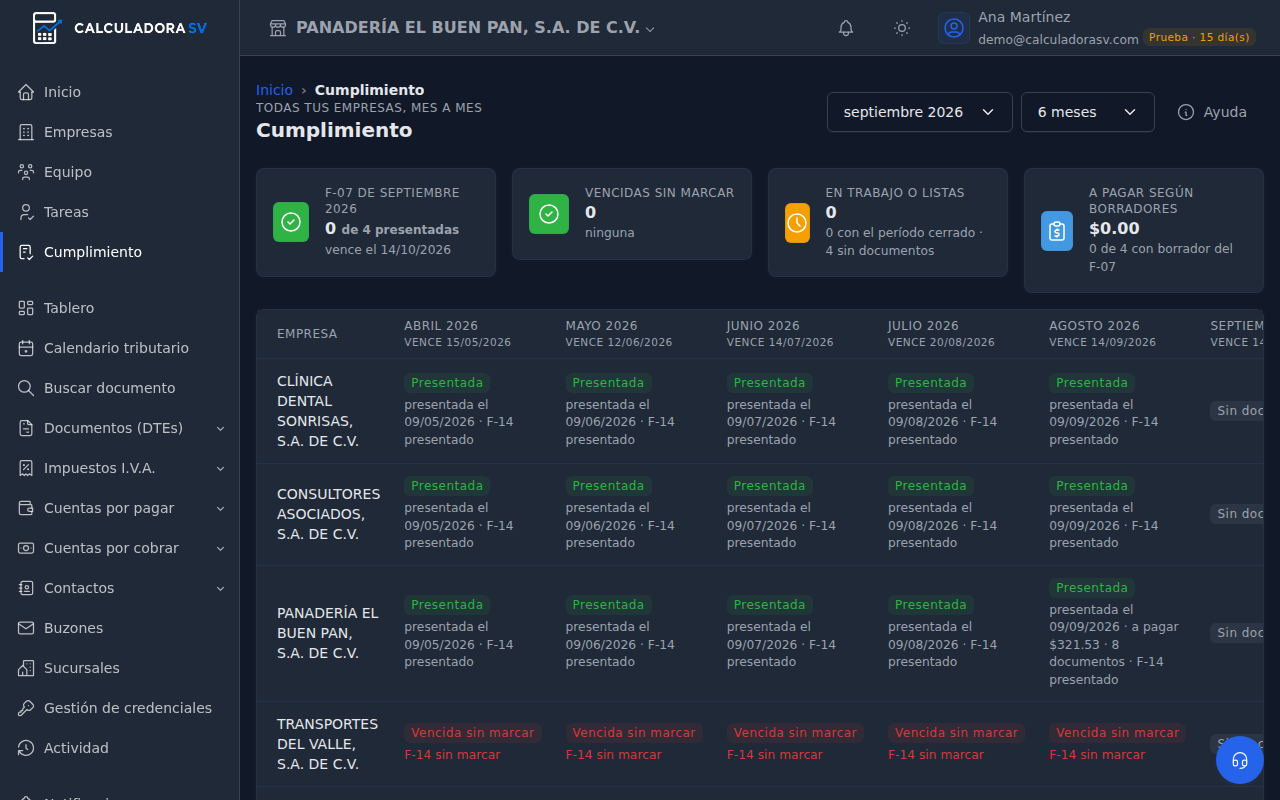Click the Sucursales branch icon
Viewport: 1280px width, 800px height.
26,668
